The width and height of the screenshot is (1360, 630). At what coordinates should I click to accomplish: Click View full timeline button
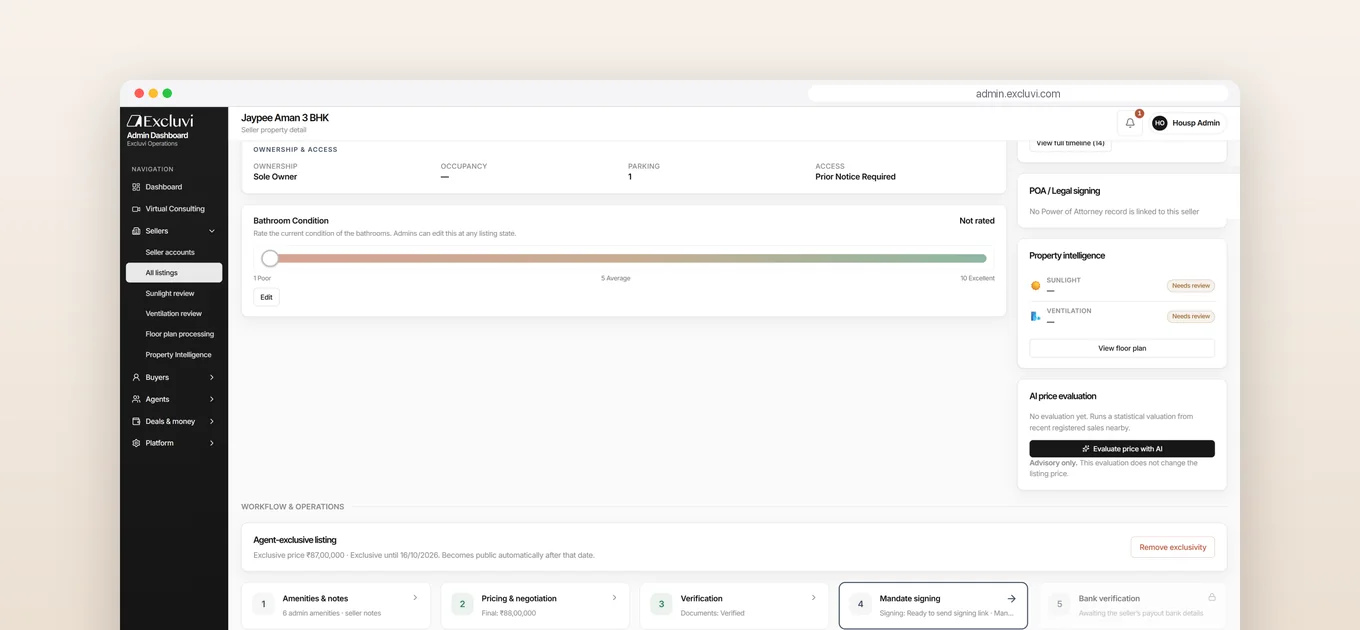[1070, 144]
